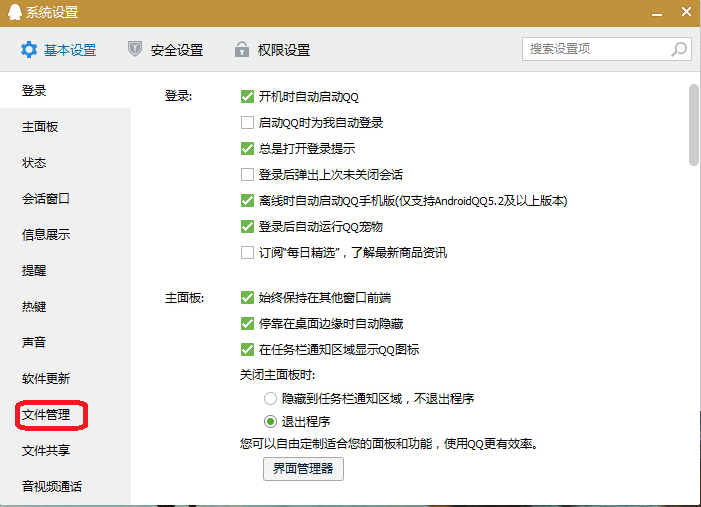The height and width of the screenshot is (507, 701).
Task: Open 声音 settings in sidebar
Action: 65,343
